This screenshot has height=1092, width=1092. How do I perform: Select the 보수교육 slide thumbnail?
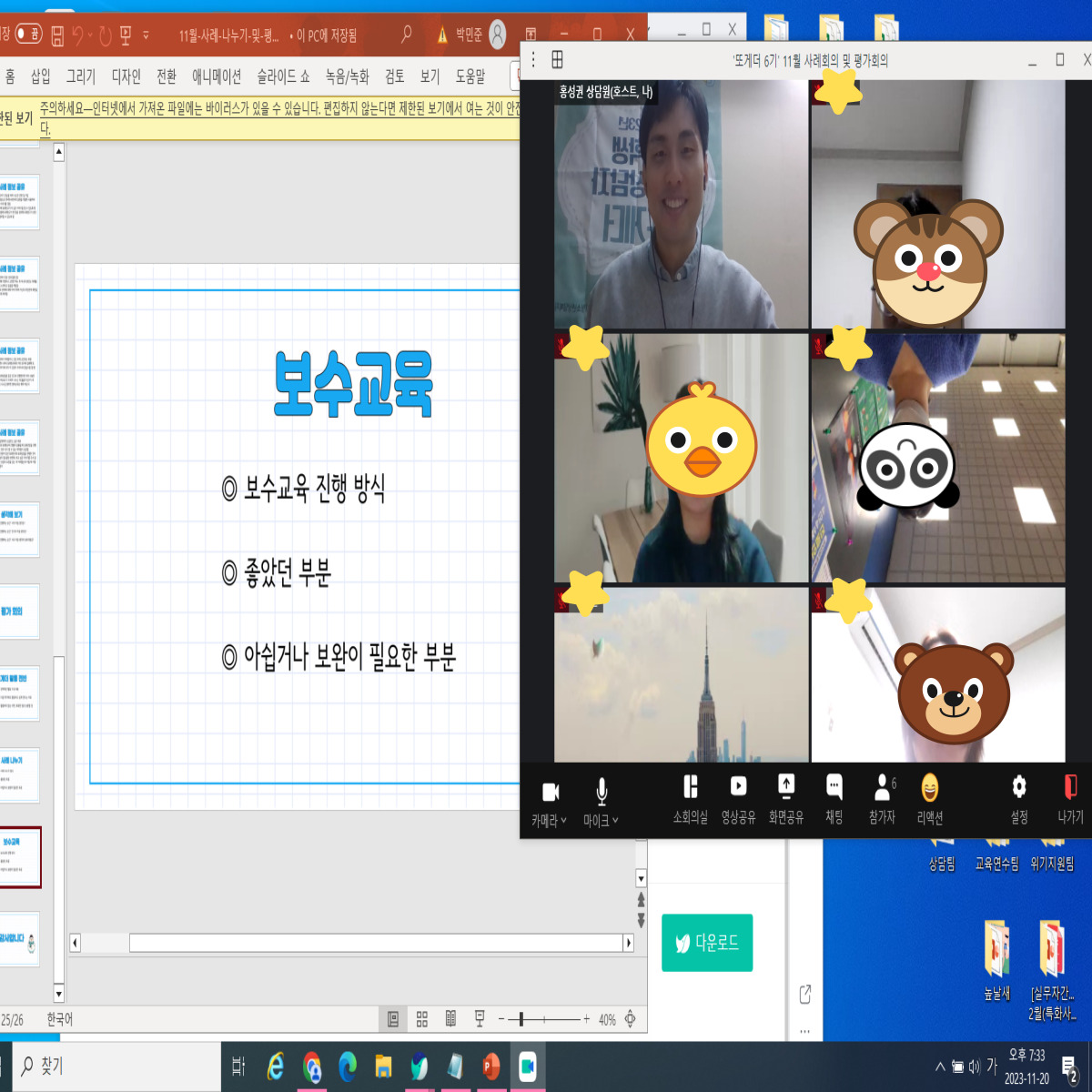[x=20, y=856]
